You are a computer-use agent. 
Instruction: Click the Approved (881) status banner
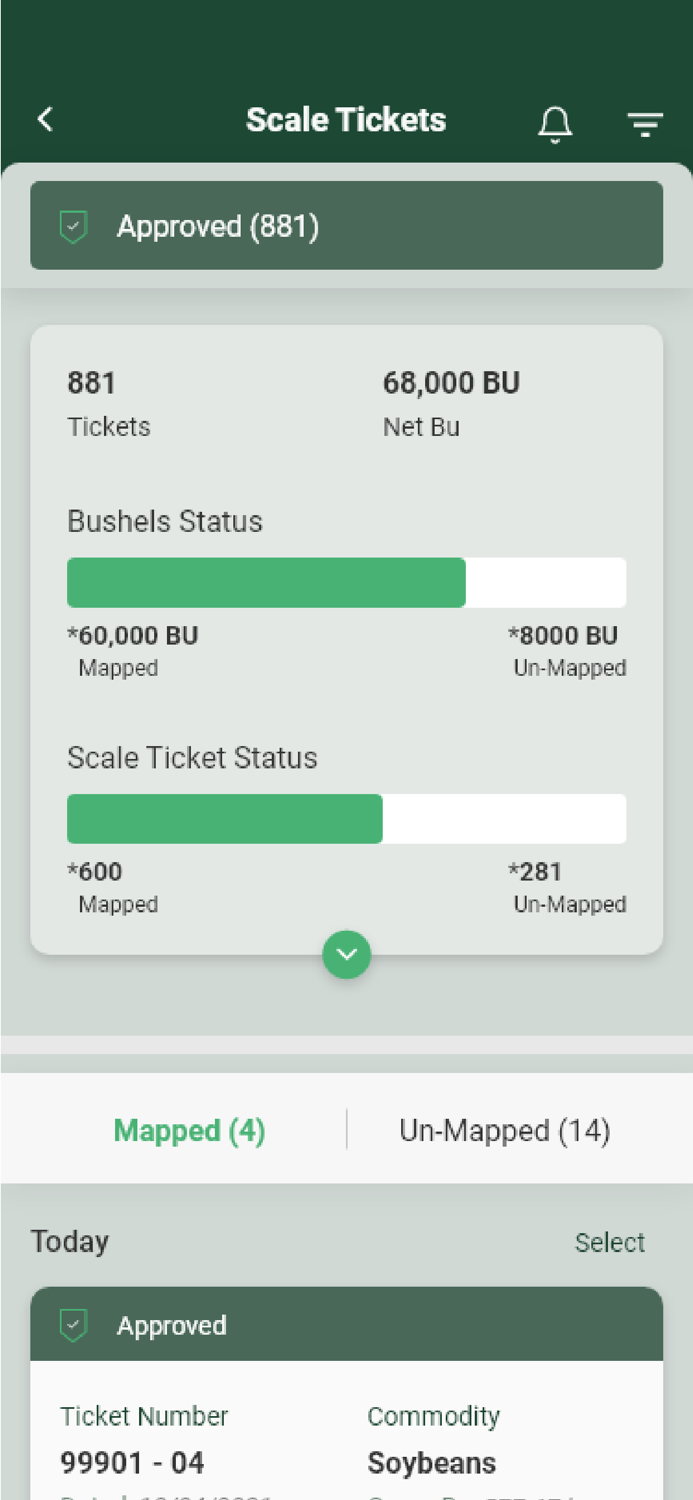[346, 226]
